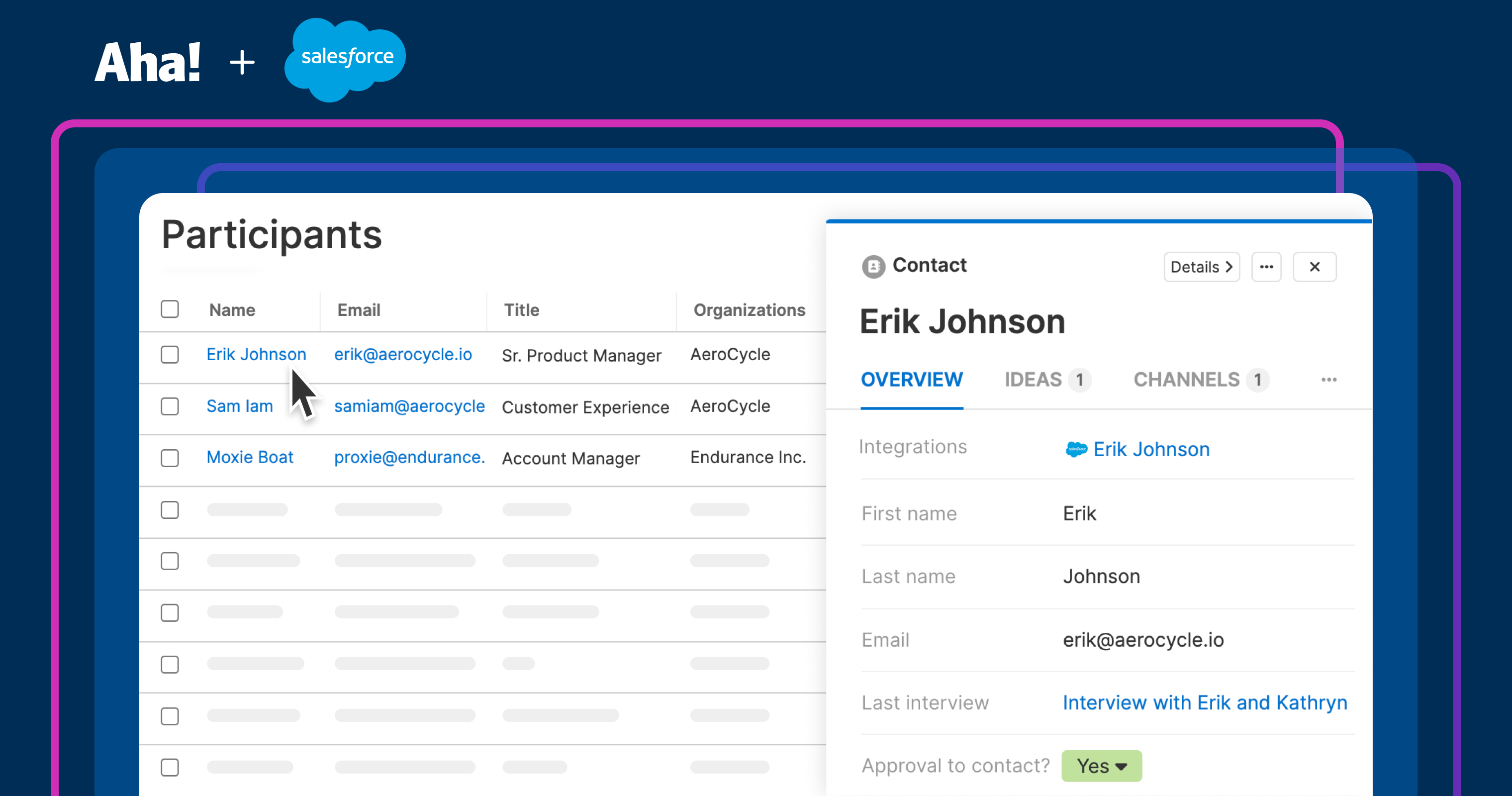Viewport: 1512px width, 796px height.
Task: Click the erik@aerocycle.io email field value
Action: pyautogui.click(x=1143, y=640)
